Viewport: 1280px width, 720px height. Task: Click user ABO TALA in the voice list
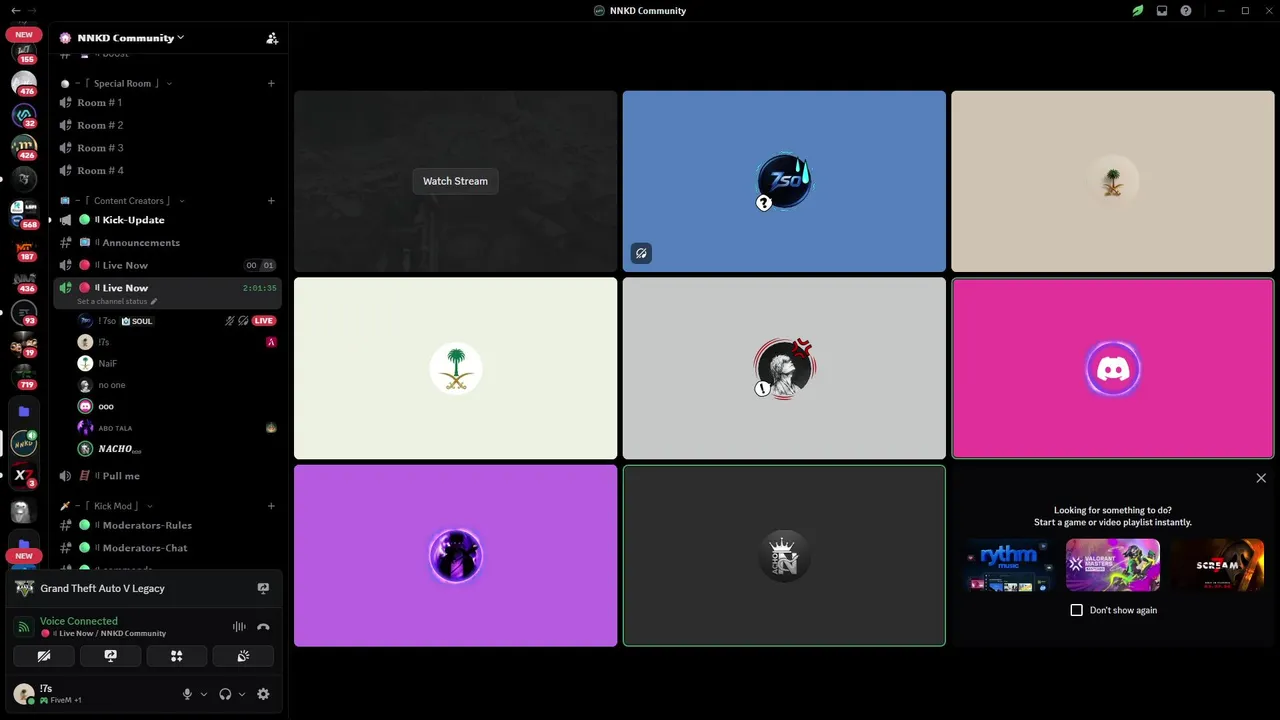(x=178, y=428)
